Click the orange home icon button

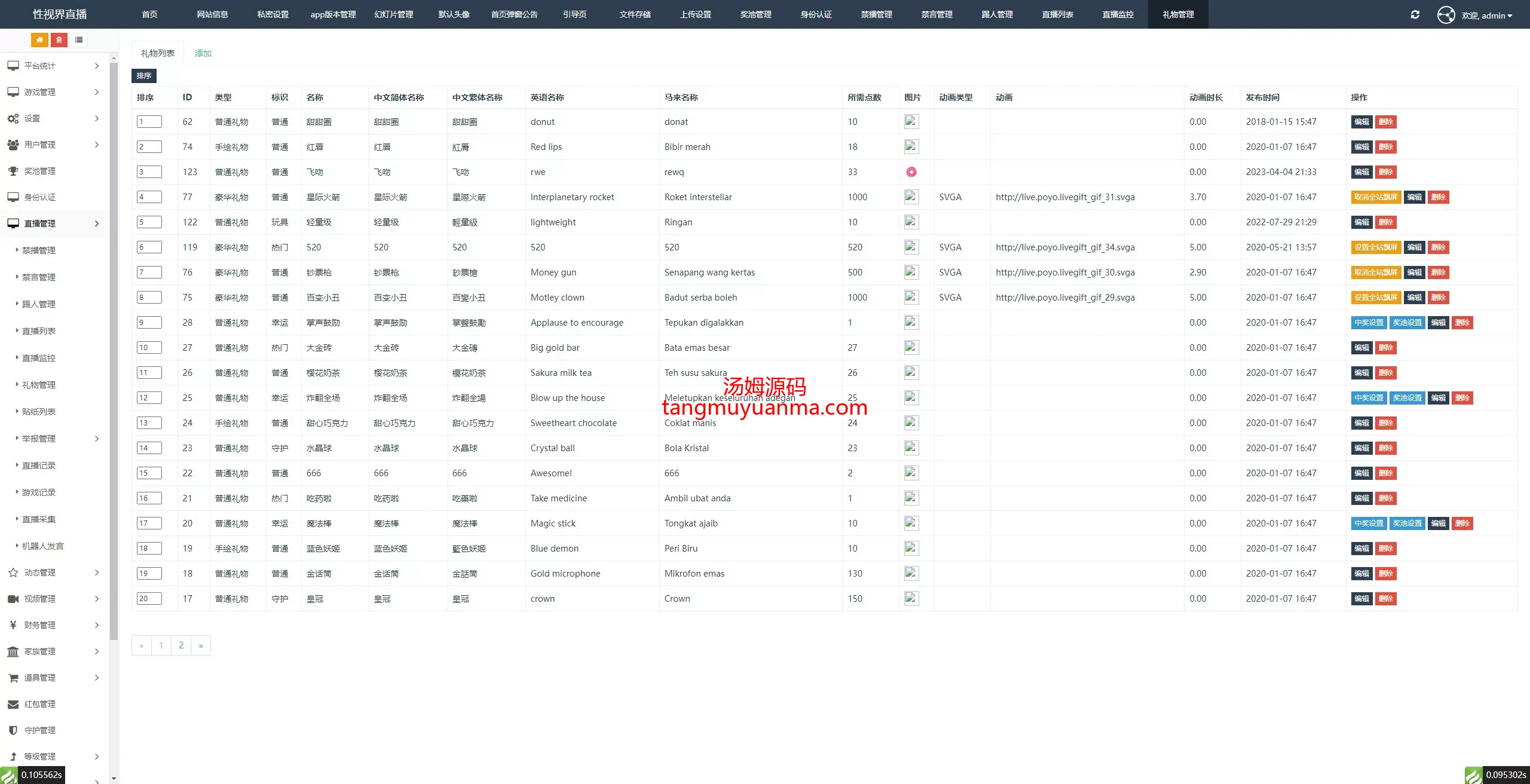pyautogui.click(x=39, y=40)
